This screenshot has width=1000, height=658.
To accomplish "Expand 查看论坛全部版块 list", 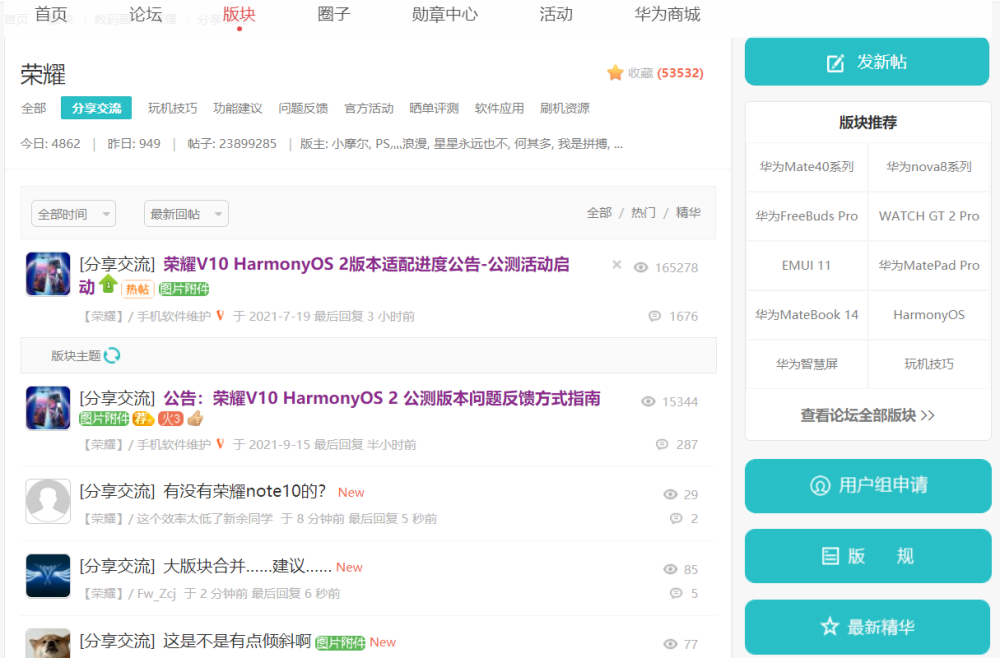I will point(867,415).
